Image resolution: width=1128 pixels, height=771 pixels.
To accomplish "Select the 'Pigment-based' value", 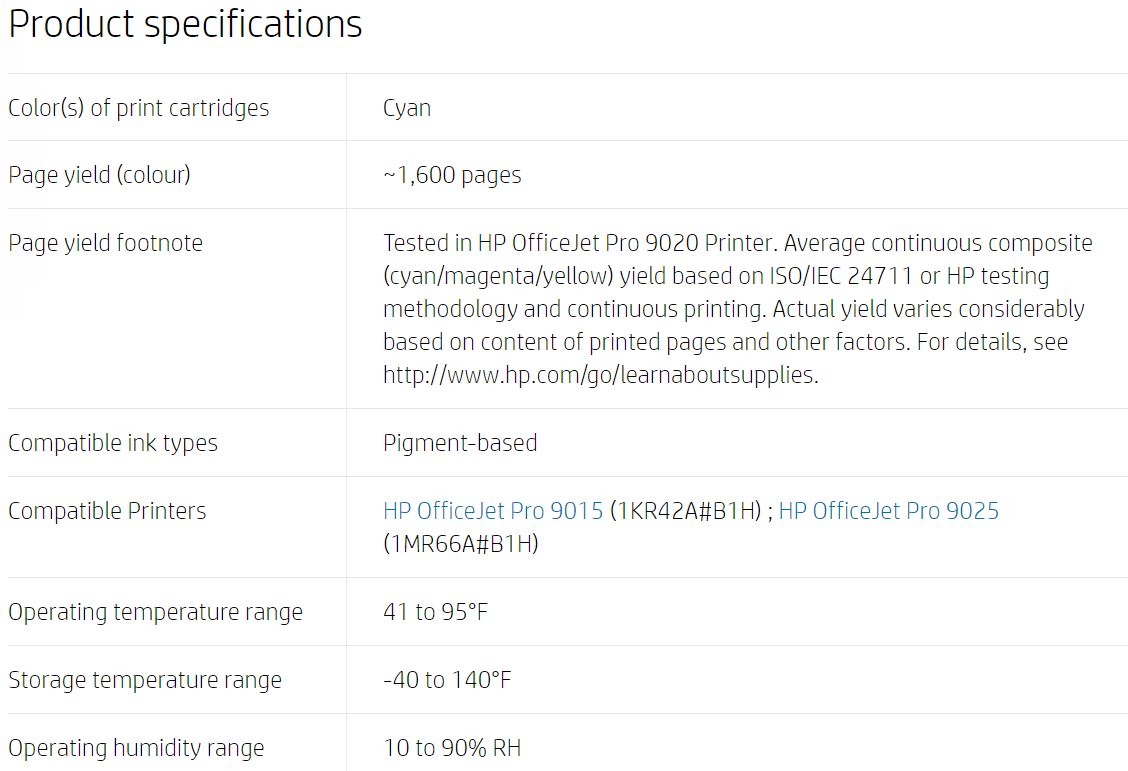I will pyautogui.click(x=460, y=443).
